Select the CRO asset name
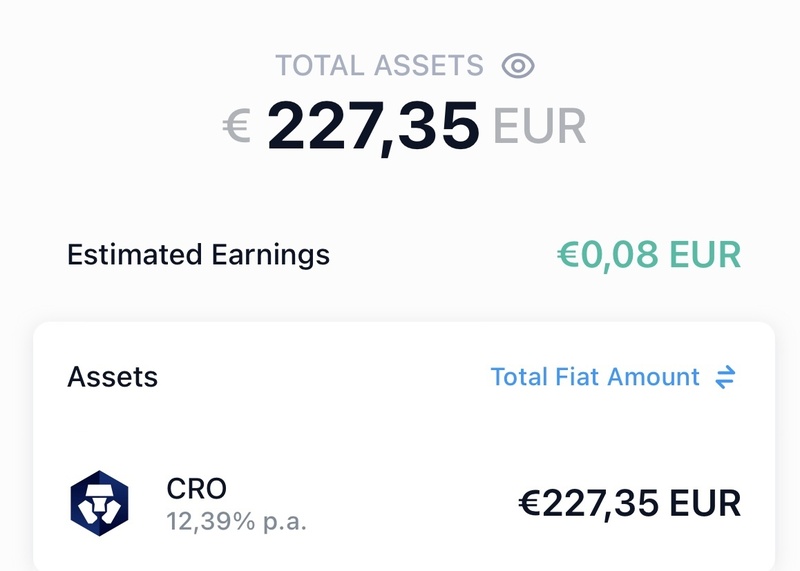Image resolution: width=800 pixels, height=571 pixels. point(196,488)
